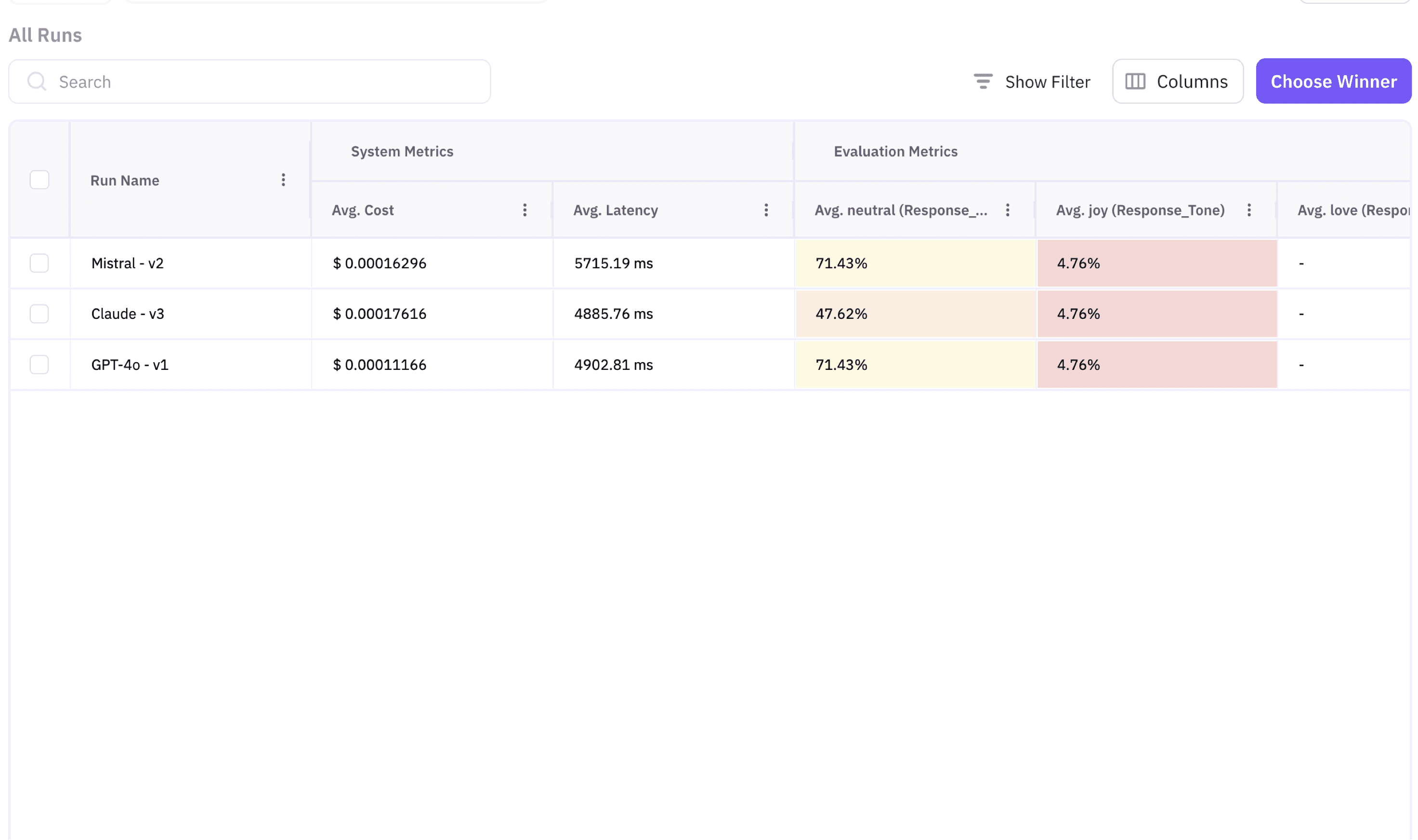The image size is (1418, 840).
Task: Click inside the Search input field
Action: [226, 81]
